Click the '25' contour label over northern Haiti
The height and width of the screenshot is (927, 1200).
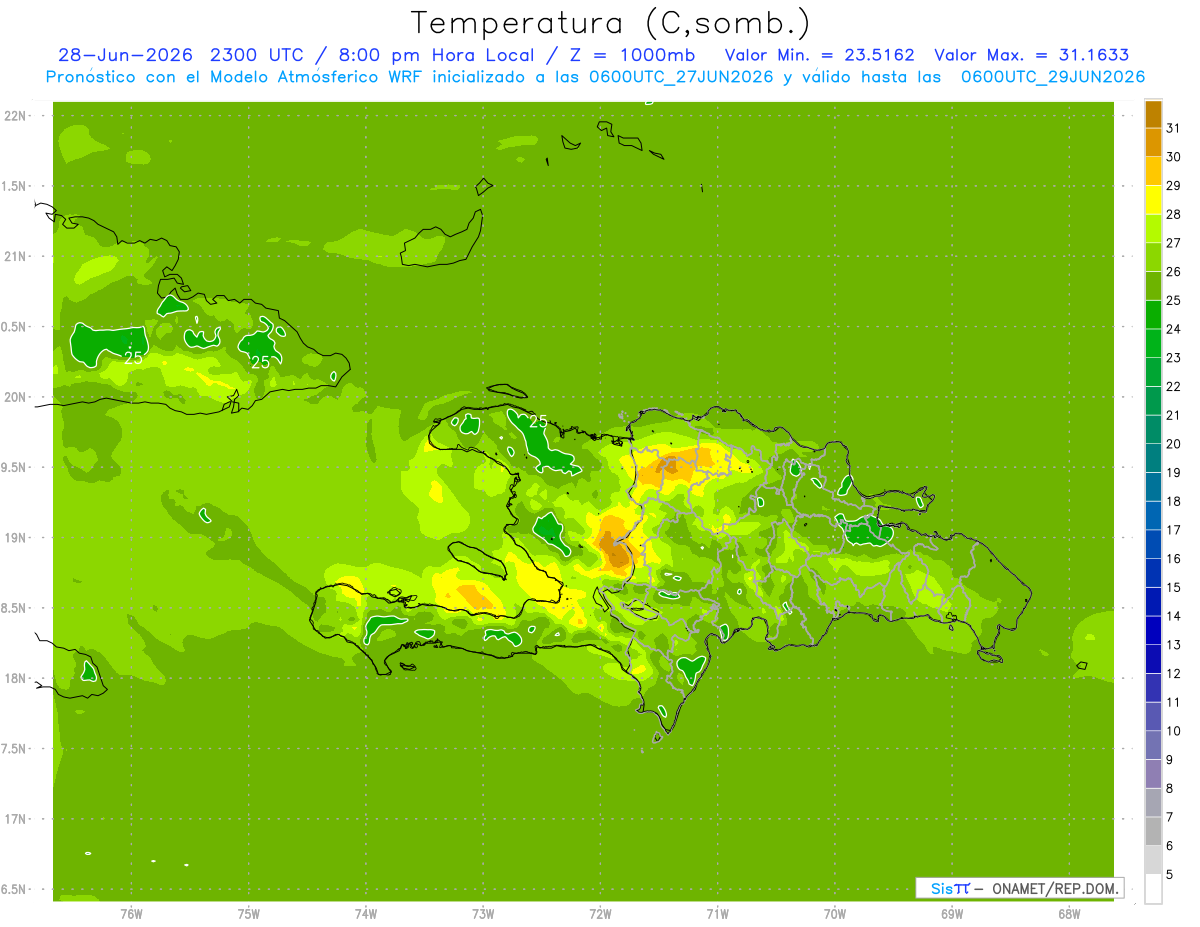(x=538, y=422)
